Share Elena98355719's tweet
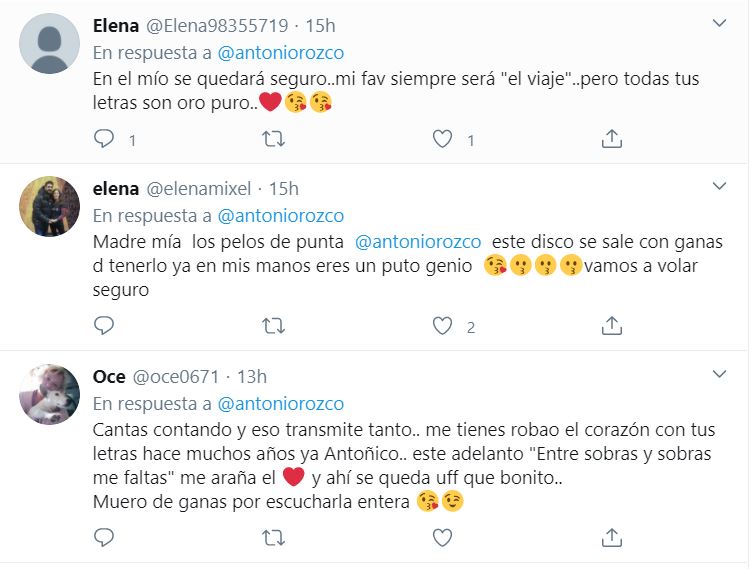Viewport: 754px width, 569px height. coord(612,139)
